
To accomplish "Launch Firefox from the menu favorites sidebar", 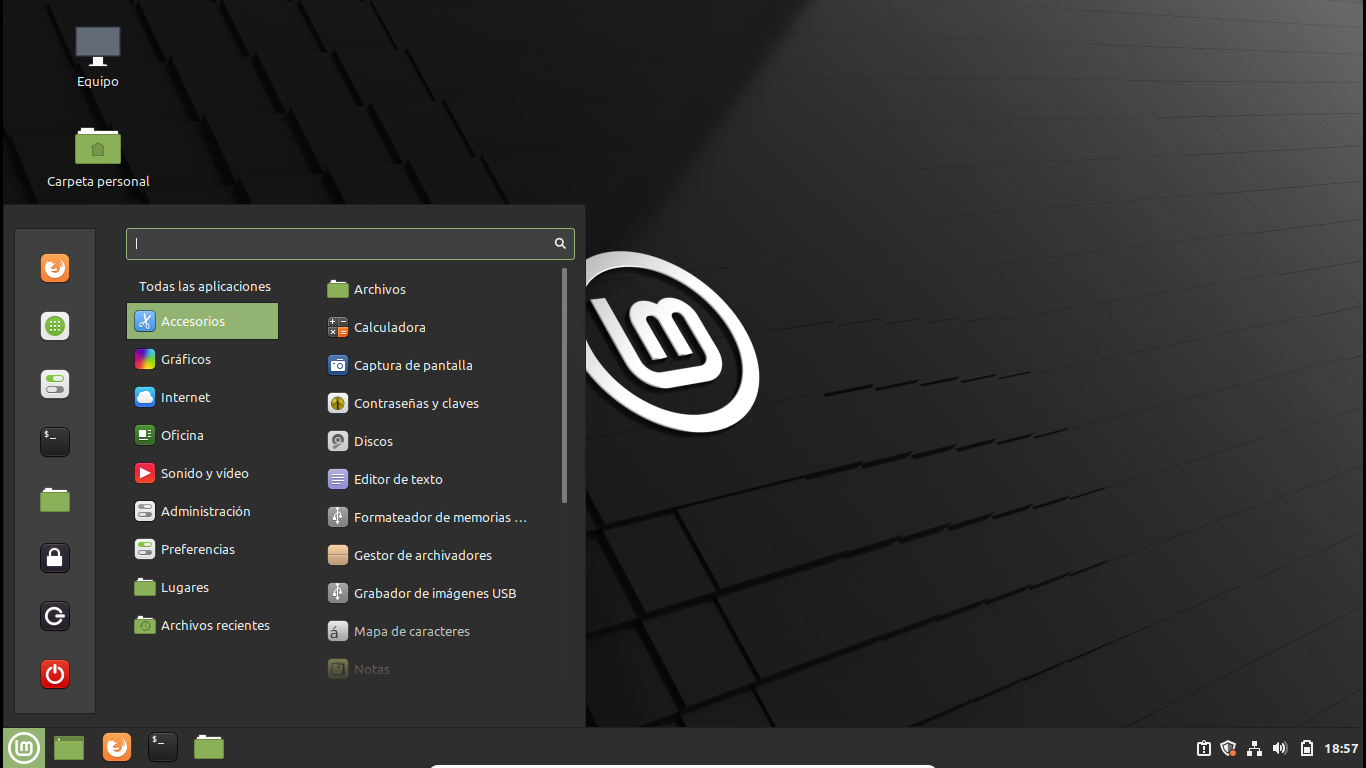I will (x=55, y=268).
